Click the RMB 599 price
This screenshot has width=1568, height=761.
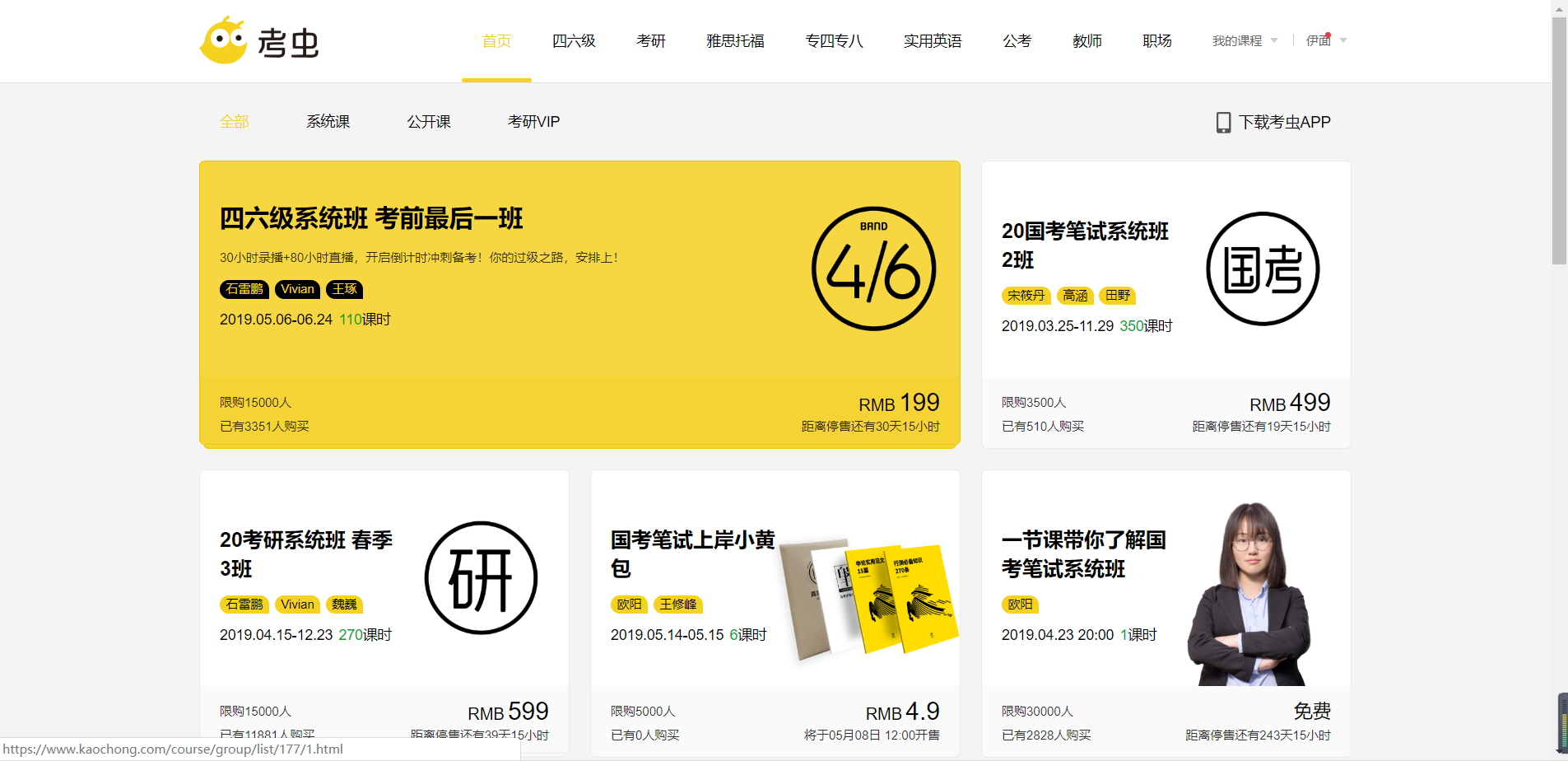(x=508, y=712)
